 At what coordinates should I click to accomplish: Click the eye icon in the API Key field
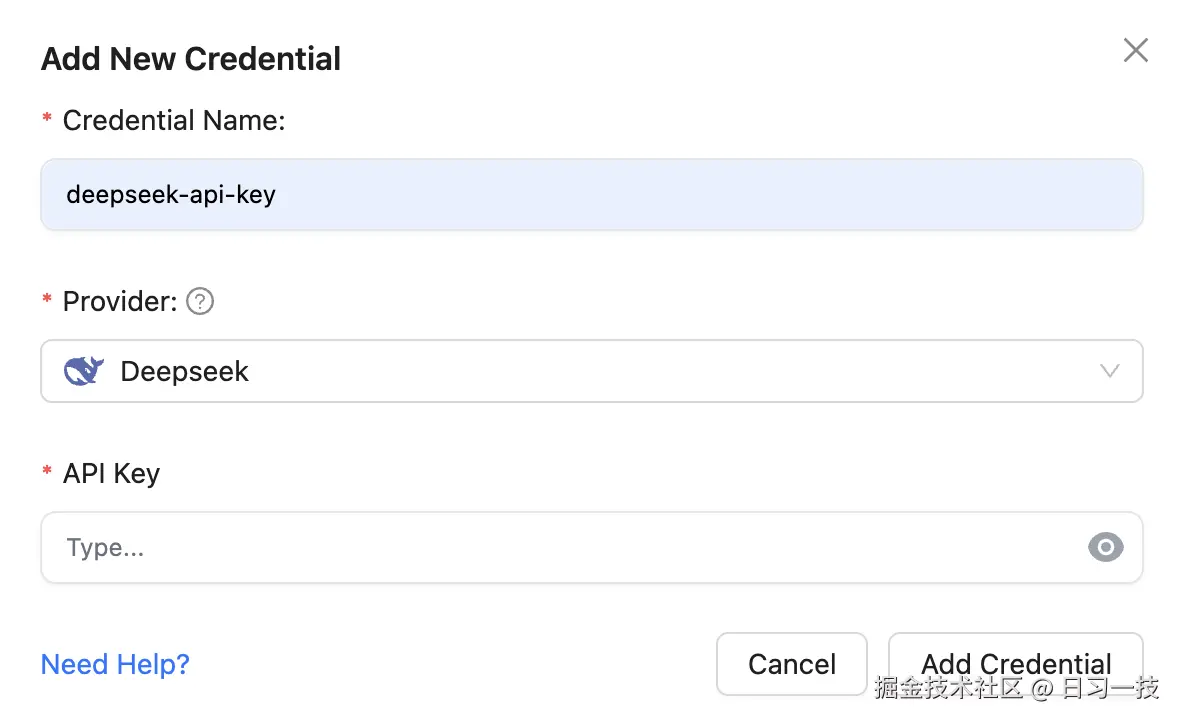point(1105,547)
